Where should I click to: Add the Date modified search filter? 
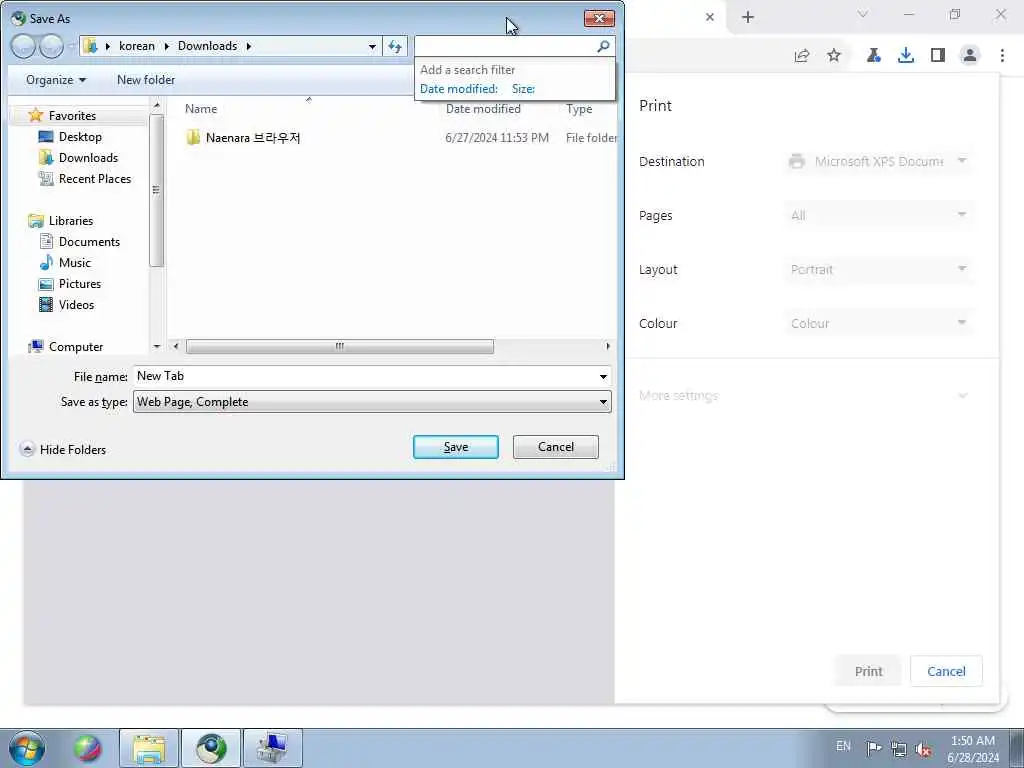(x=458, y=89)
